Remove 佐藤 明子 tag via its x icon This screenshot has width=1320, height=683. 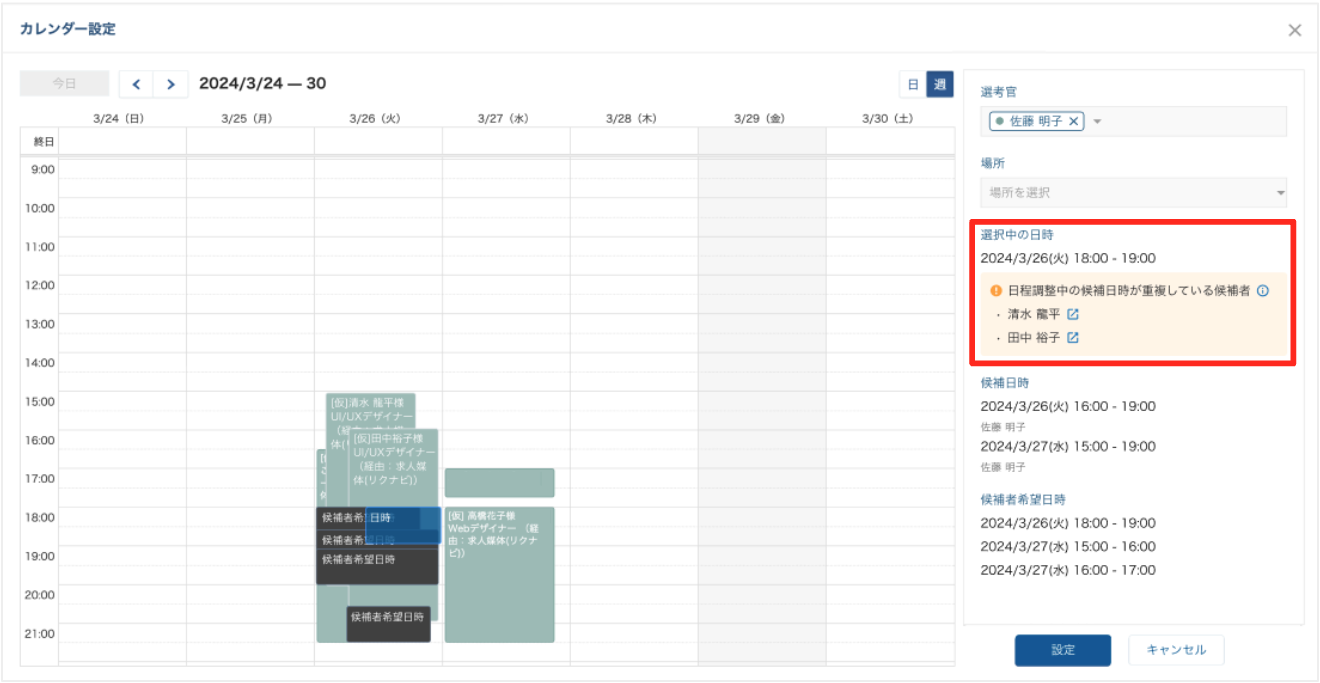(x=1074, y=121)
